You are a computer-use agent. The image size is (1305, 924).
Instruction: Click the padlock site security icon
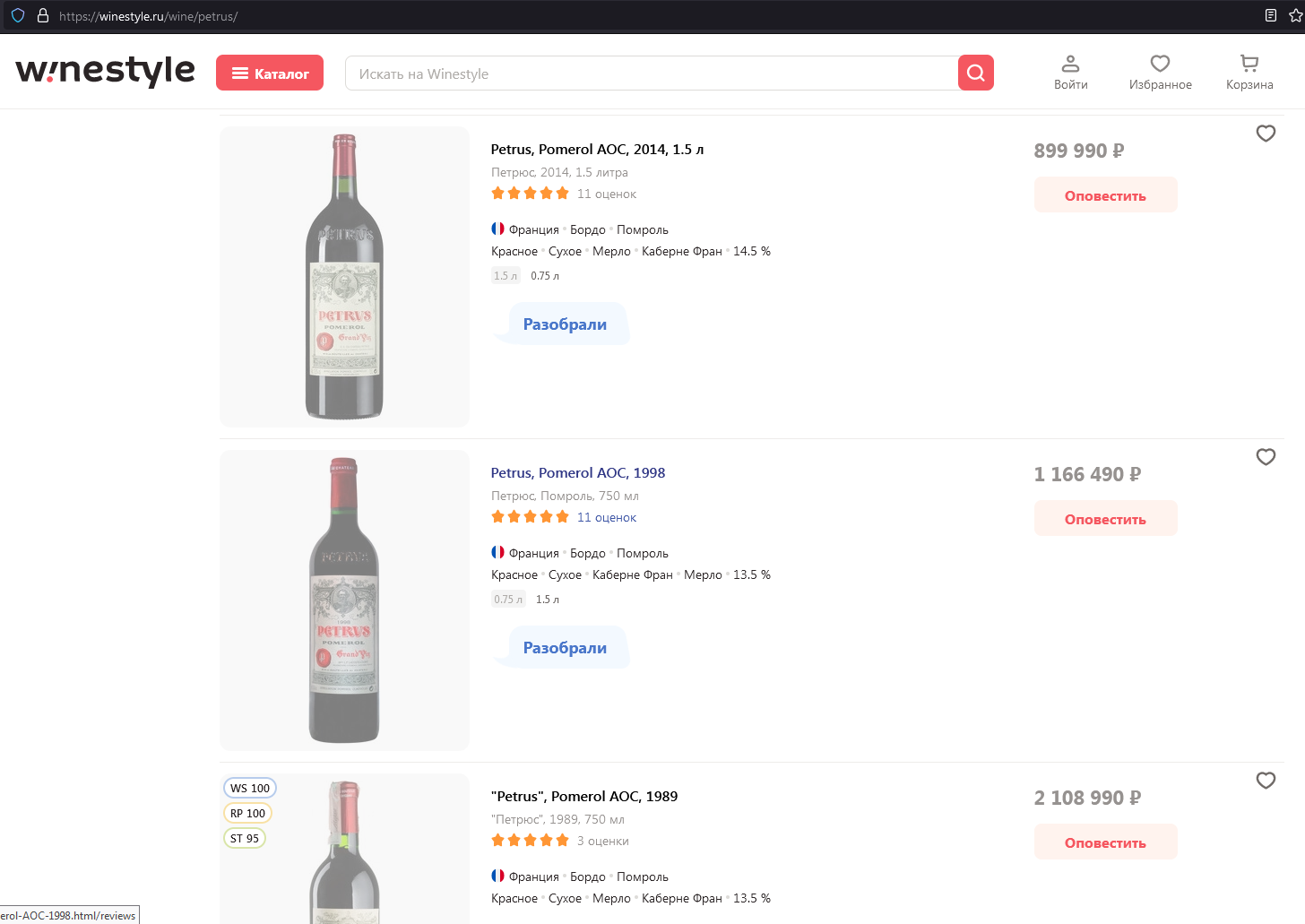(x=42, y=16)
